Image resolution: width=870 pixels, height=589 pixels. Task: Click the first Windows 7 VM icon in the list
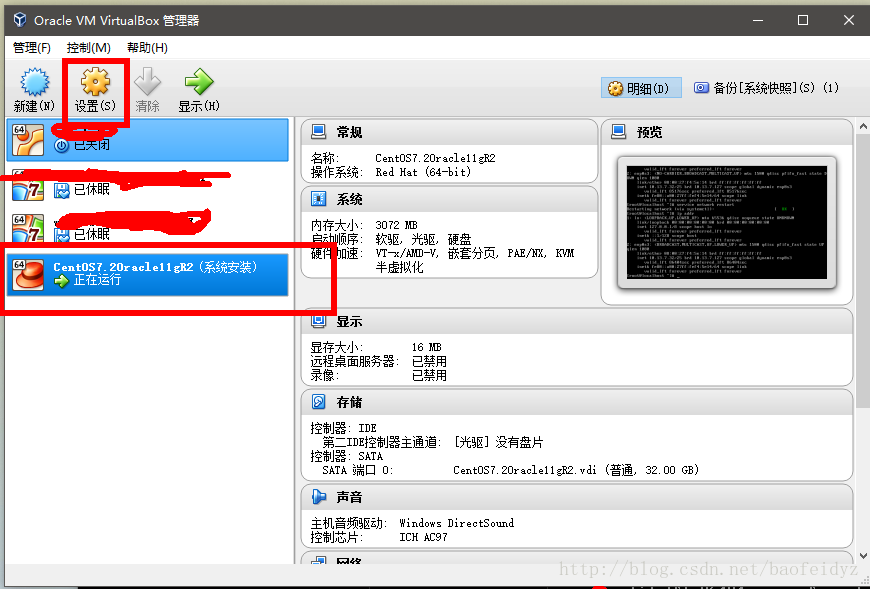(28, 186)
